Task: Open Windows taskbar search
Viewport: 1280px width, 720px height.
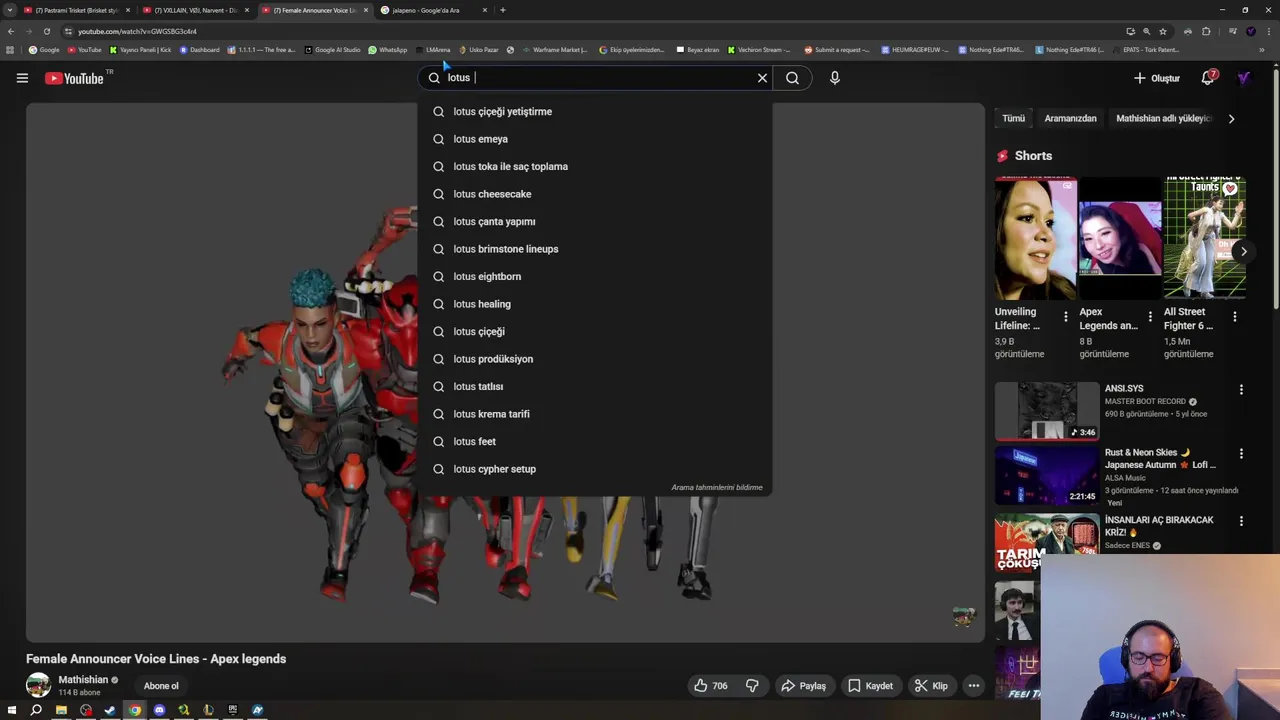Action: pyautogui.click(x=35, y=710)
